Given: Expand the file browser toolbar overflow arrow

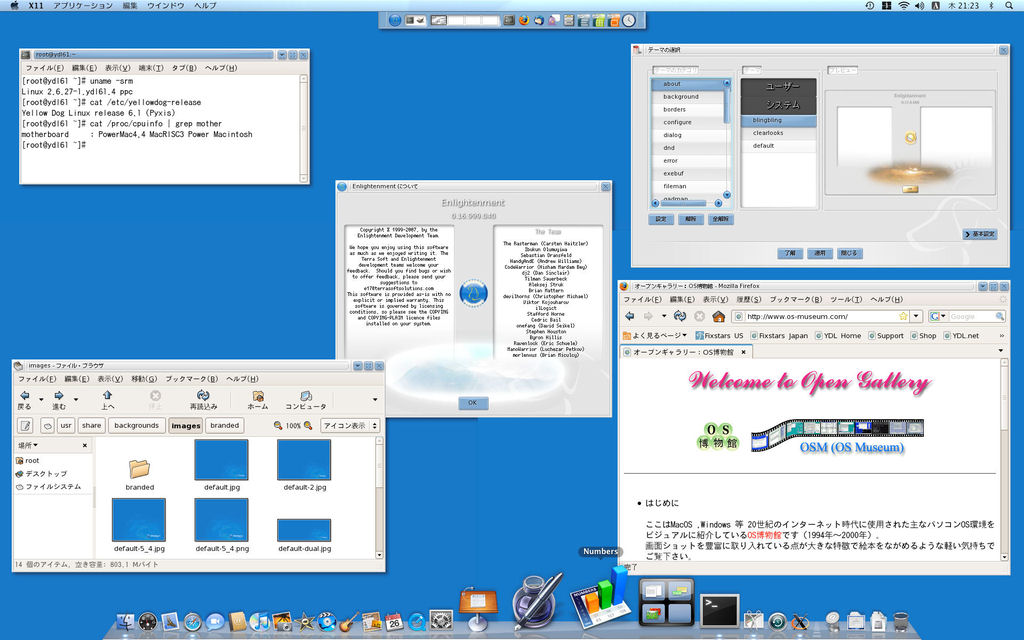Looking at the screenshot, I should coord(375,399).
